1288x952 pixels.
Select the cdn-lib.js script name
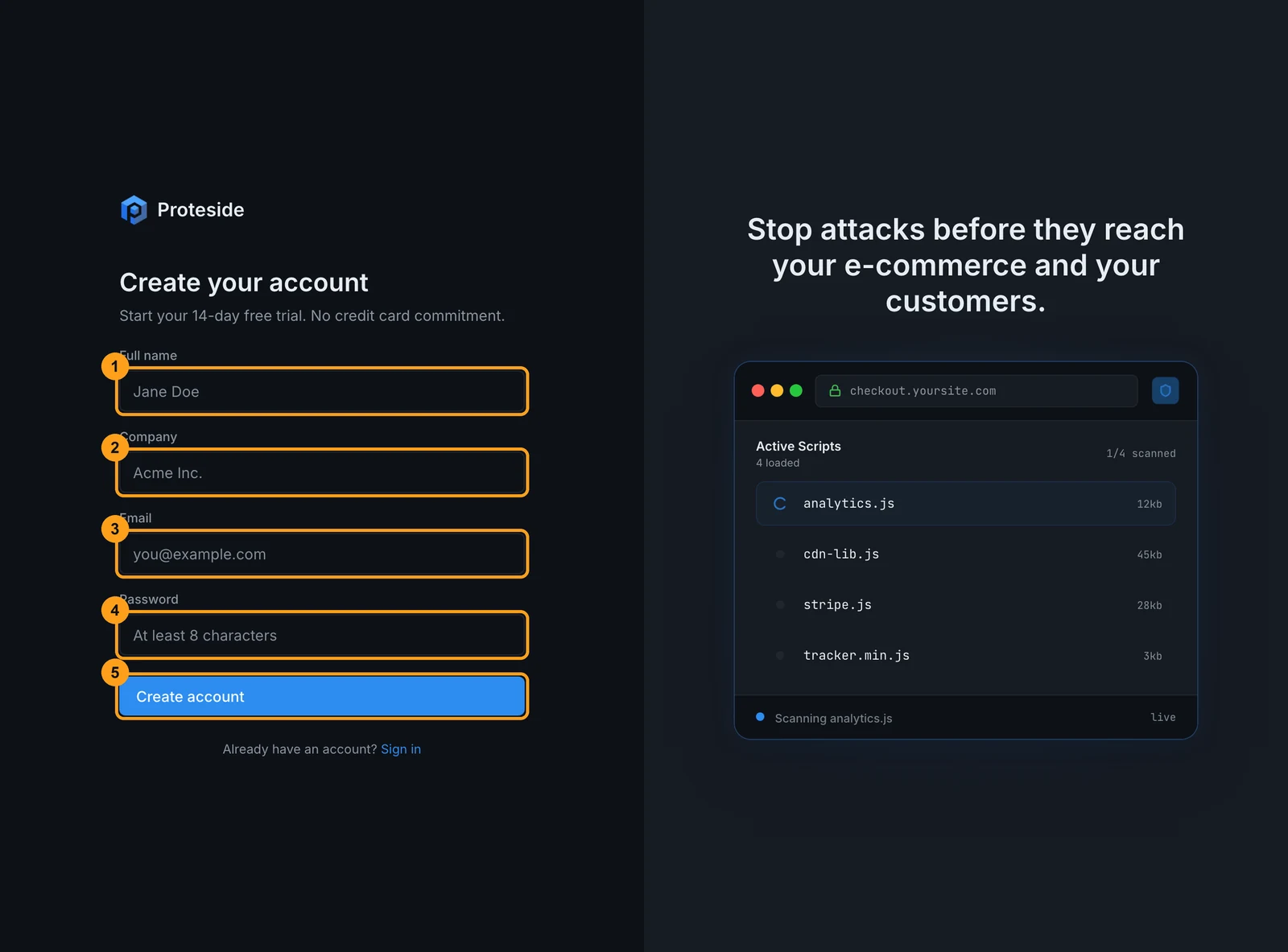click(x=841, y=554)
